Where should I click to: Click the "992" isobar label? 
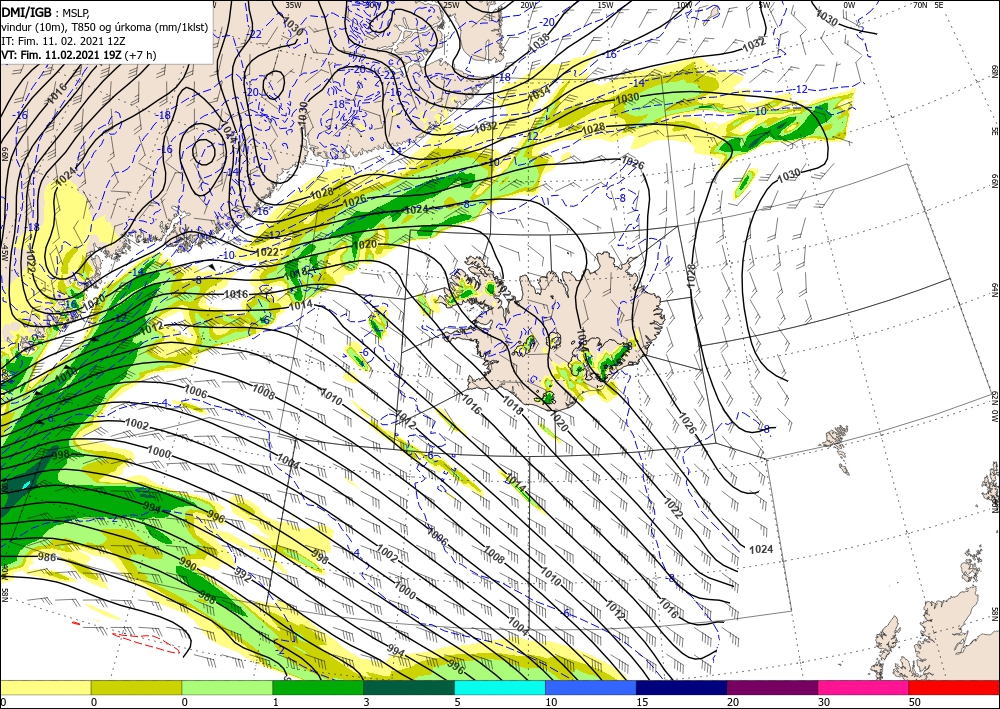pyautogui.click(x=244, y=575)
